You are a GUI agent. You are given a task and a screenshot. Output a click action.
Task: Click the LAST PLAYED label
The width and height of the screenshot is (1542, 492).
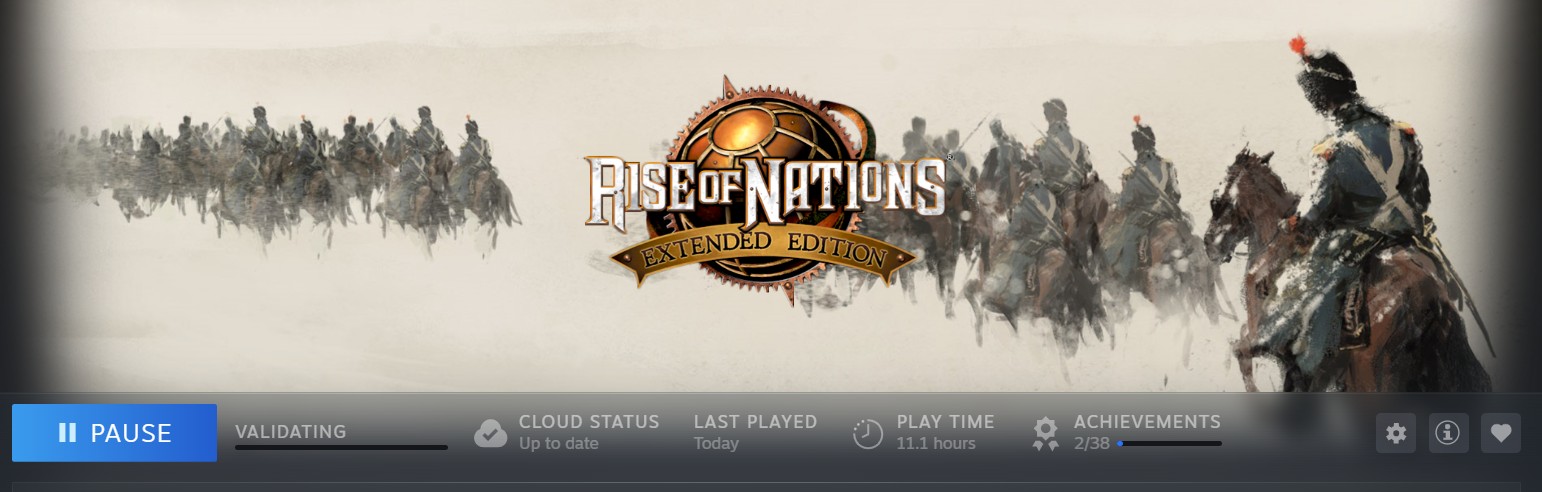(x=755, y=422)
